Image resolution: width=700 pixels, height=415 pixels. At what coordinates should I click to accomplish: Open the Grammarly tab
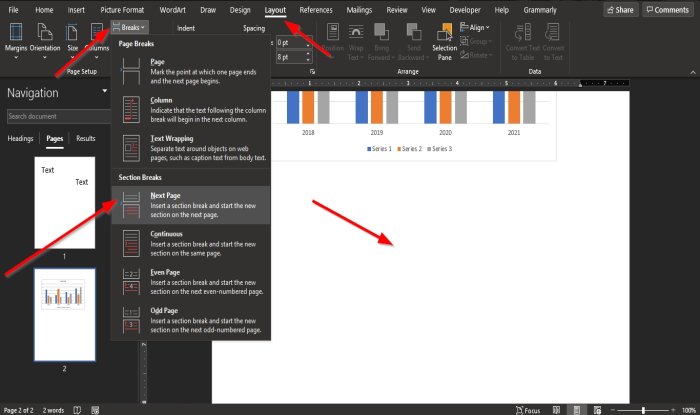pos(540,10)
